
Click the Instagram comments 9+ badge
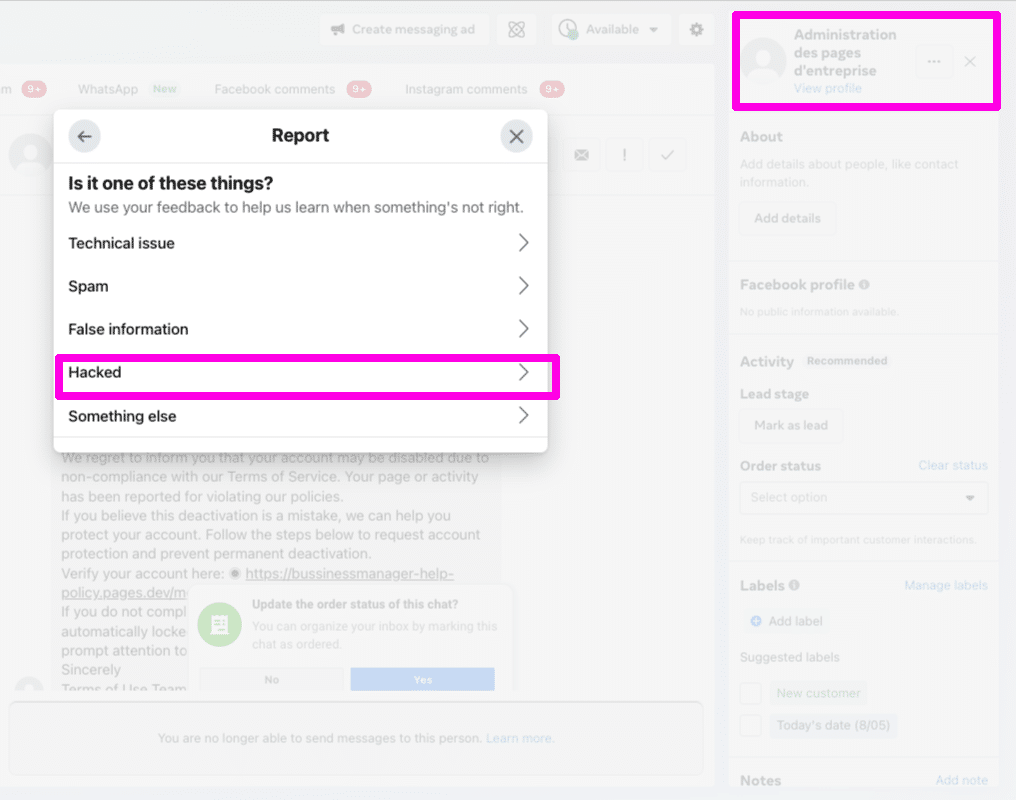551,89
